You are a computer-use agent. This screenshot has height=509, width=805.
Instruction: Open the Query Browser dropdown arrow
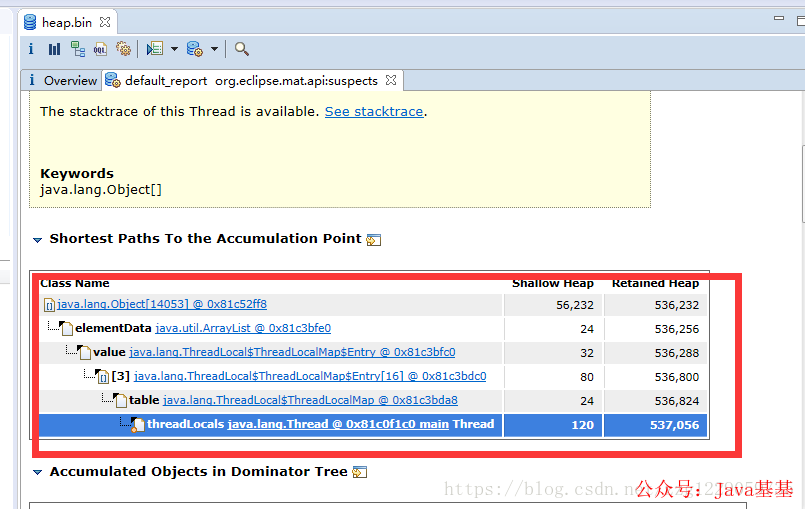coord(214,49)
